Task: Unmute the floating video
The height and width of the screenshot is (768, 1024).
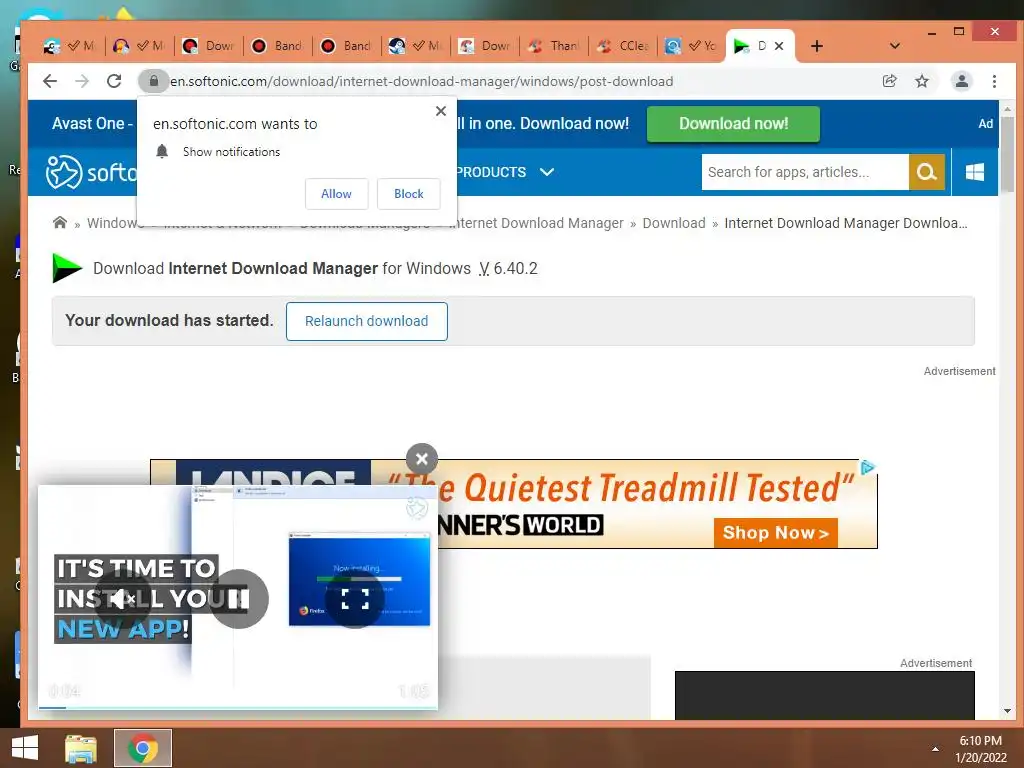Action: click(x=121, y=598)
